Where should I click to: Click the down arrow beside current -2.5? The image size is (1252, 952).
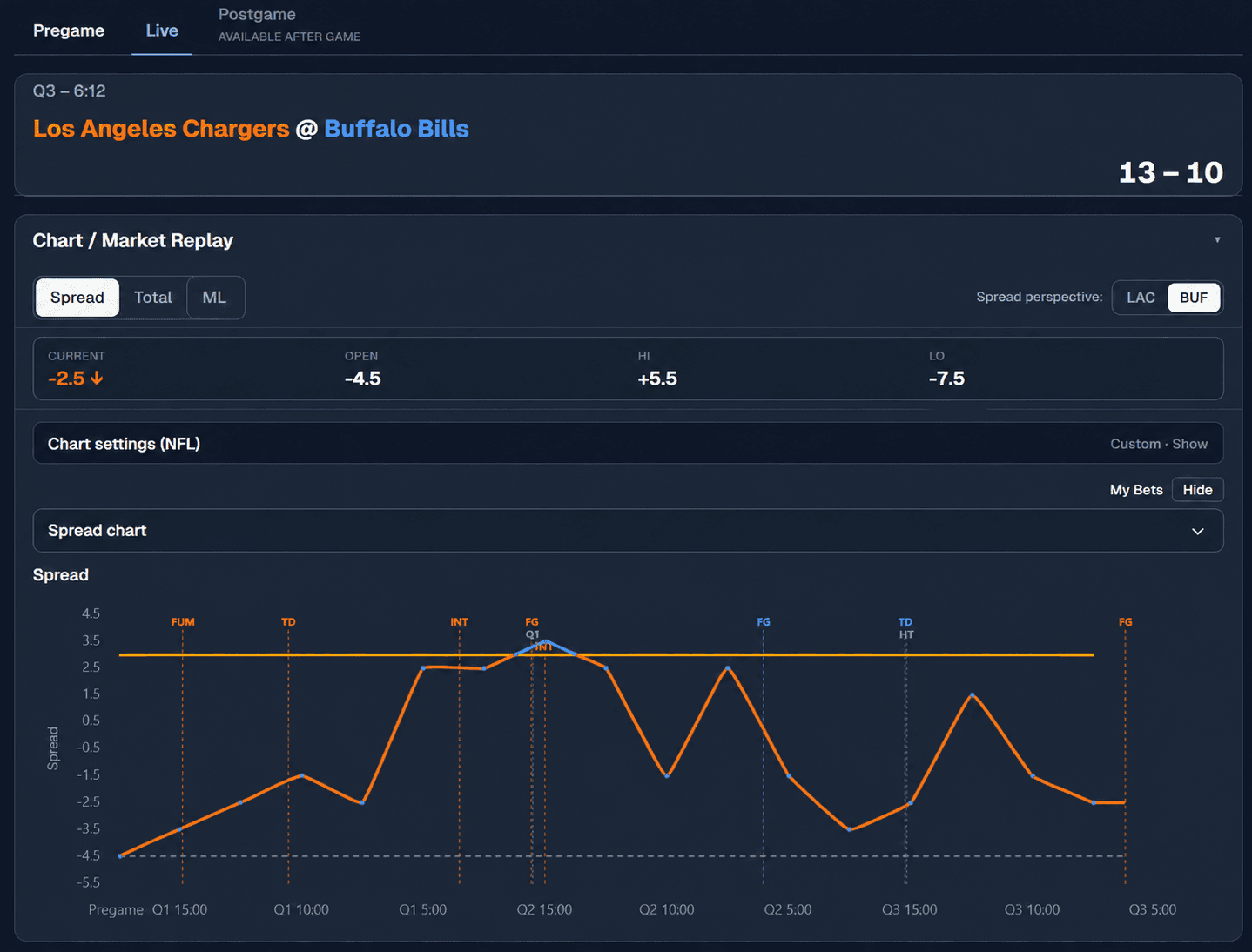pyautogui.click(x=97, y=379)
